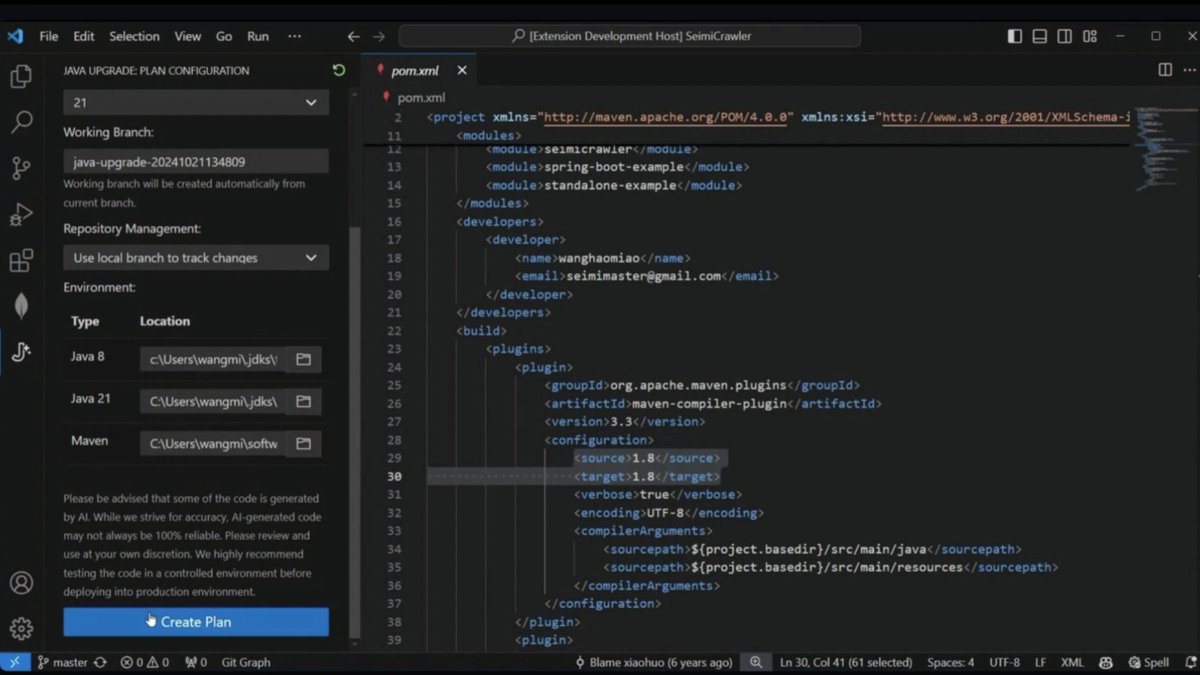
Task: Click the refresh icon in plan configuration header
Action: click(339, 71)
